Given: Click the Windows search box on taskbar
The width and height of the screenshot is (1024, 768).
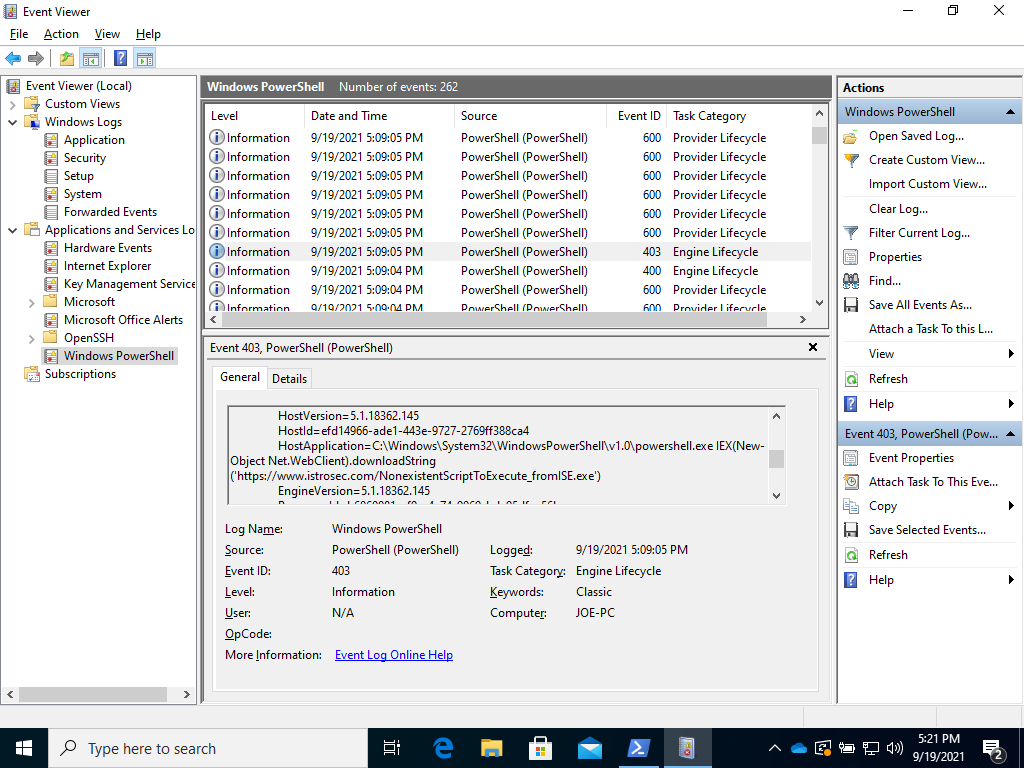Looking at the screenshot, I should (x=208, y=748).
